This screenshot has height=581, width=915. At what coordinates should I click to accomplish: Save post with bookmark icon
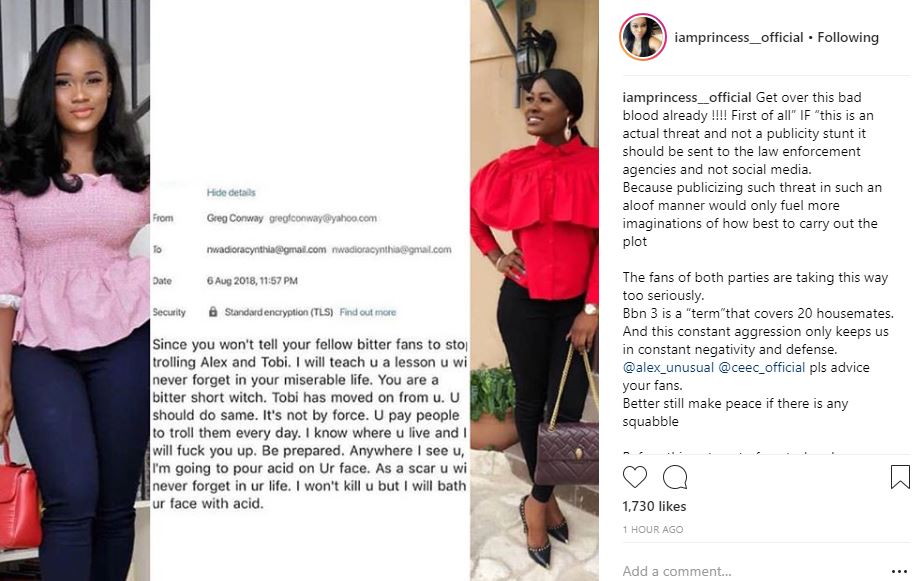900,477
